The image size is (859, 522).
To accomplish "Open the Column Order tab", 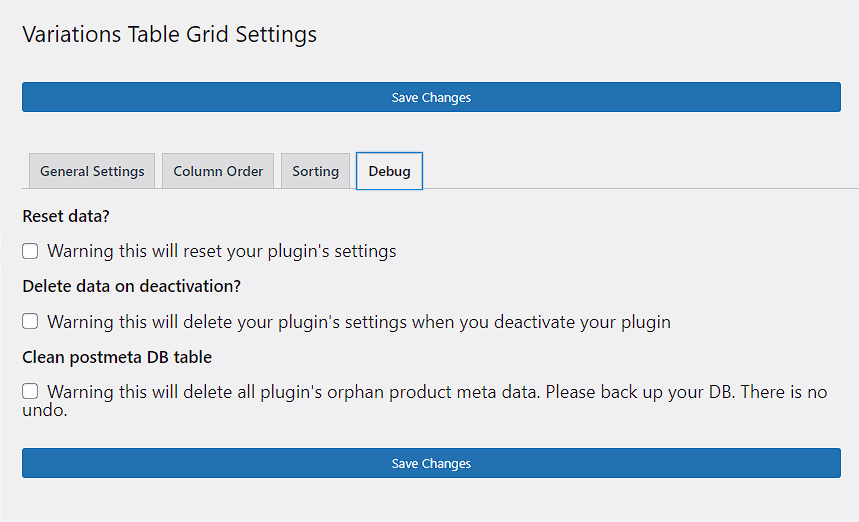I will 218,171.
